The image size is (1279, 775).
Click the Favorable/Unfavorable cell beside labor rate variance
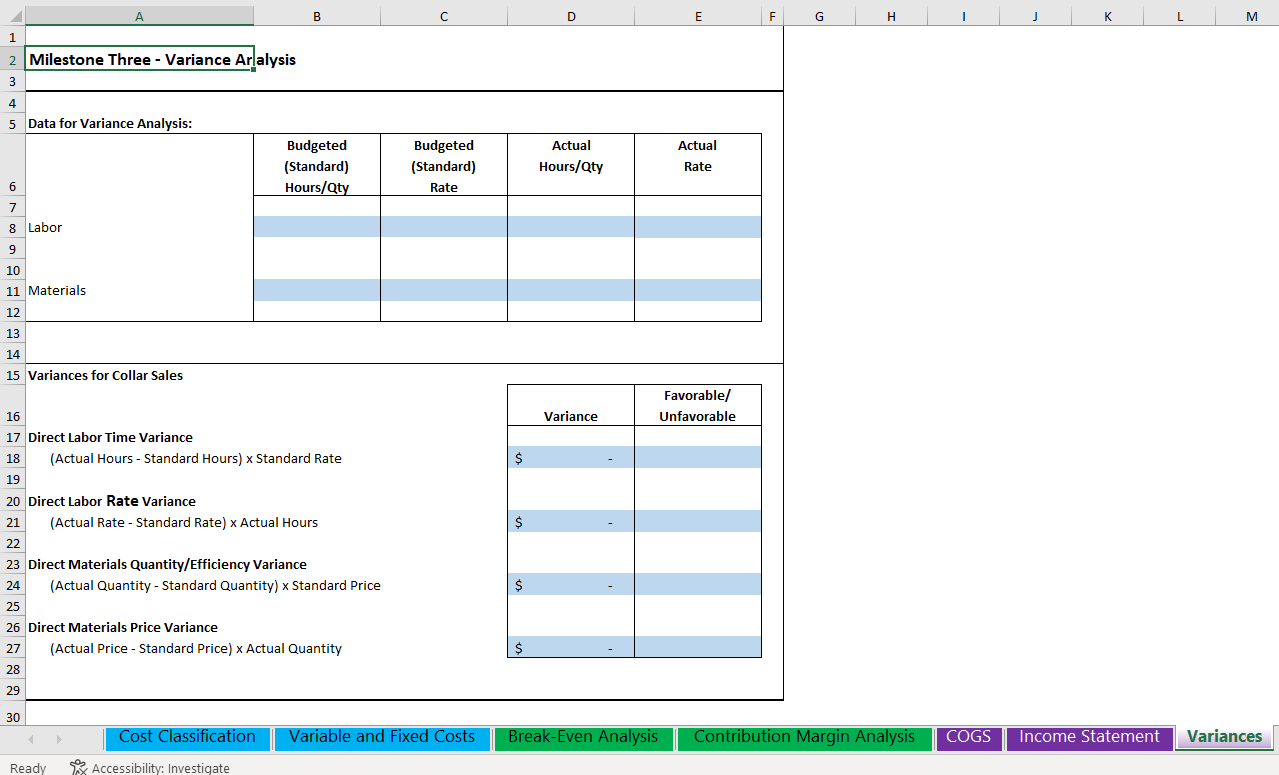697,520
